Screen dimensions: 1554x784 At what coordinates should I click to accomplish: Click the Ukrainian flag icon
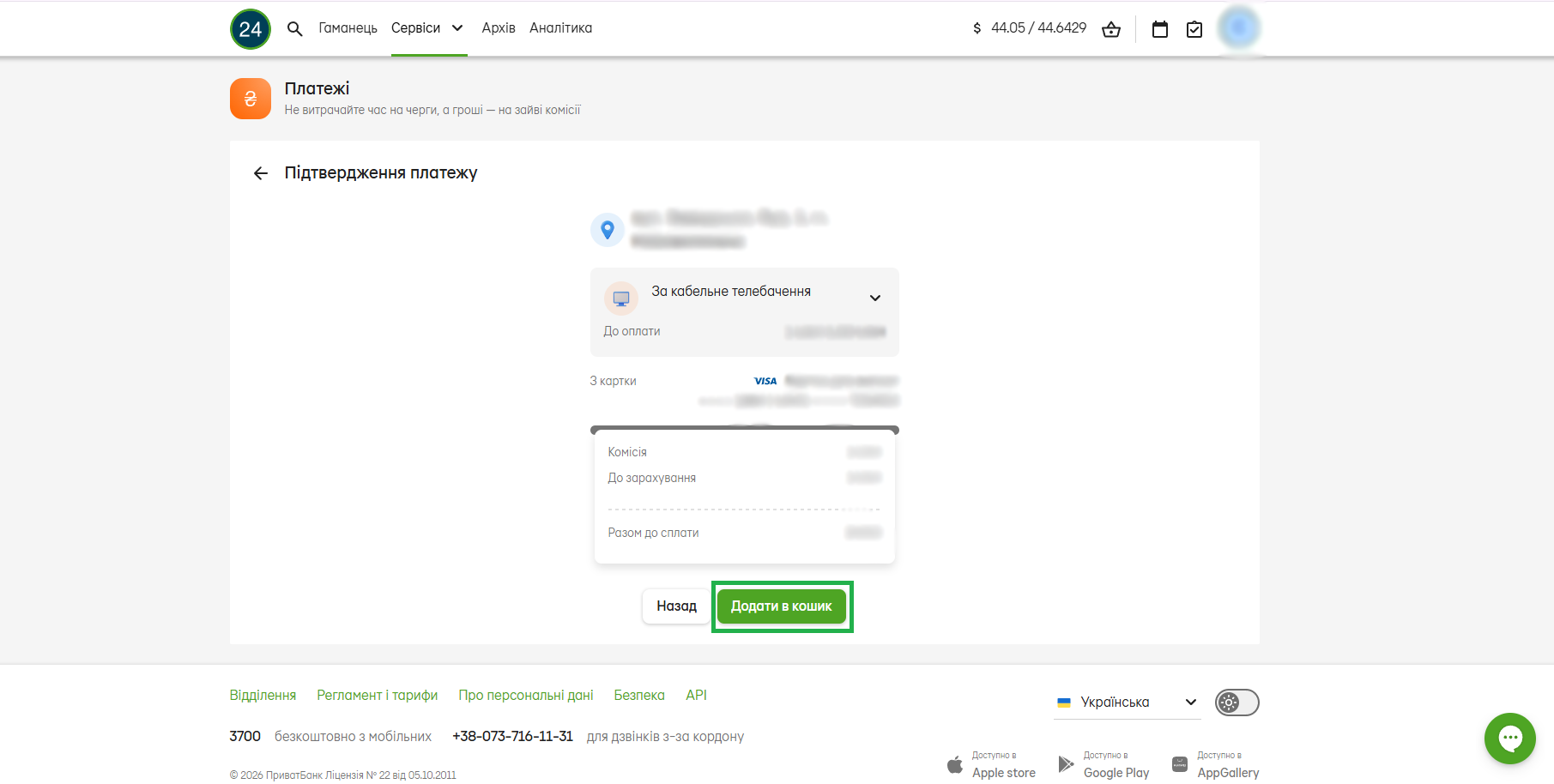coord(1064,703)
